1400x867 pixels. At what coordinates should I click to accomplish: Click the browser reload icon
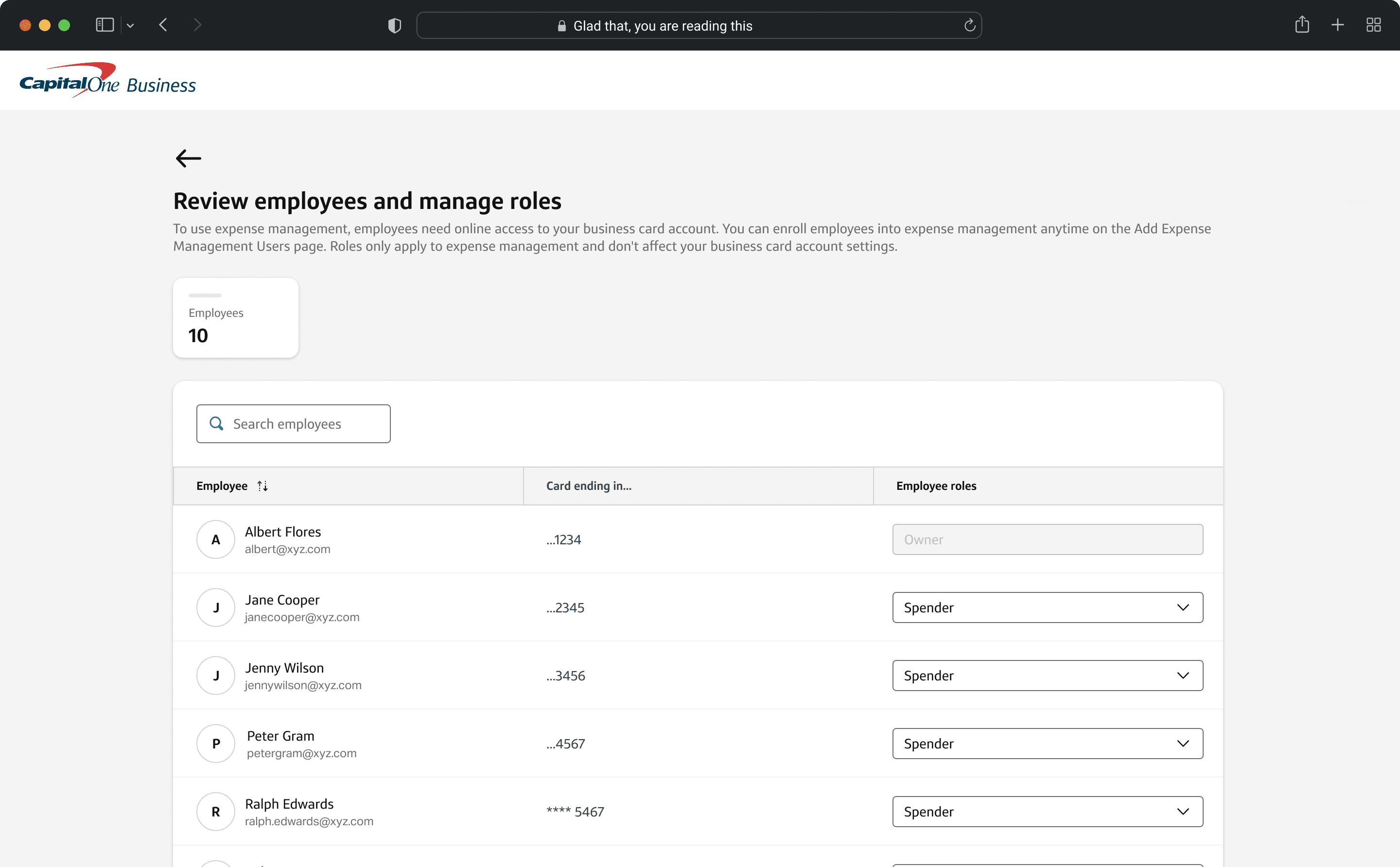(x=969, y=26)
